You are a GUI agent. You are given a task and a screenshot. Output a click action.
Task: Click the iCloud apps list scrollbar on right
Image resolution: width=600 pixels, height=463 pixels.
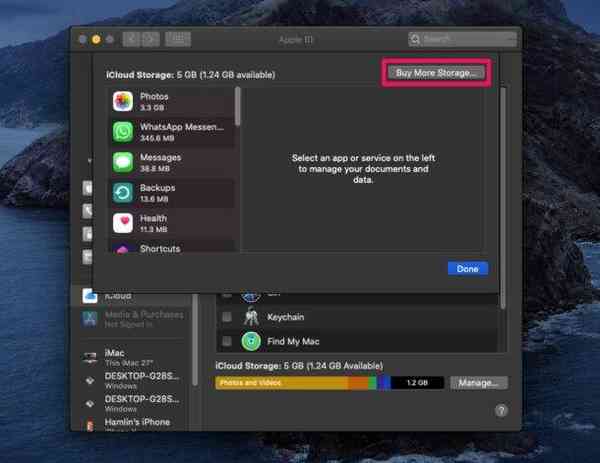pyautogui.click(x=503, y=197)
